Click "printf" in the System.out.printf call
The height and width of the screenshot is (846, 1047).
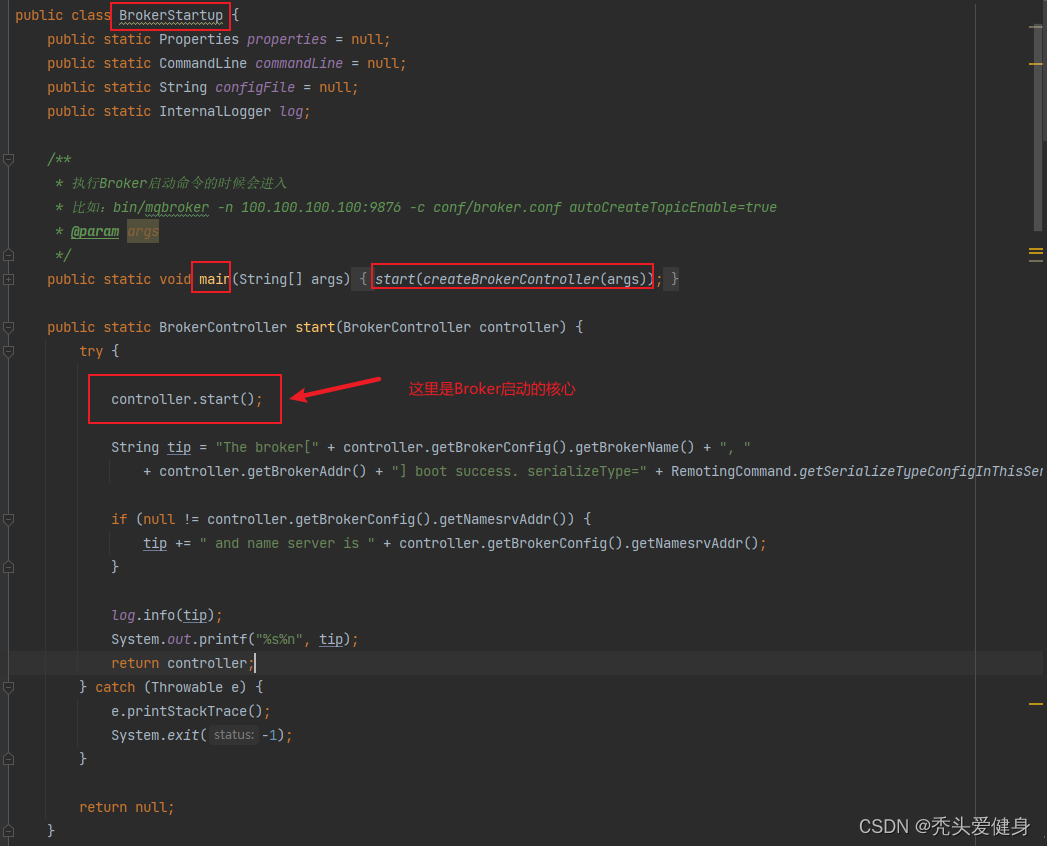(x=223, y=639)
